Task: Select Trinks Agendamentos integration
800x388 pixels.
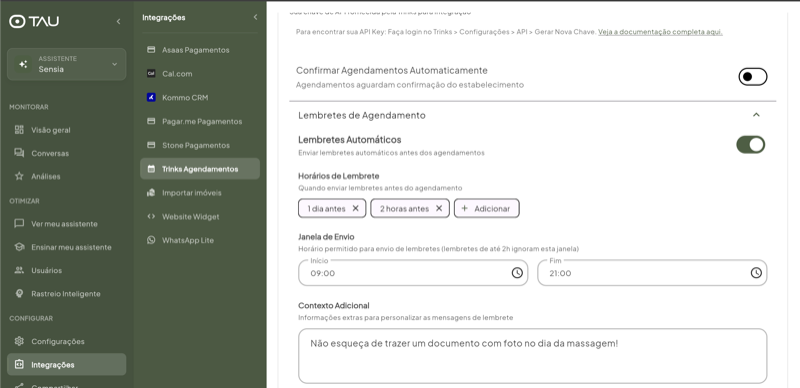Action: click(x=200, y=169)
